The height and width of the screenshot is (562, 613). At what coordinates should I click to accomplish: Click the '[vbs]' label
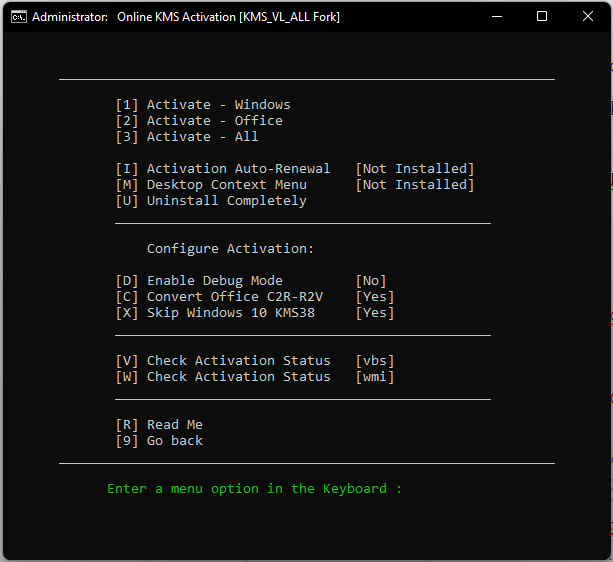click(375, 361)
